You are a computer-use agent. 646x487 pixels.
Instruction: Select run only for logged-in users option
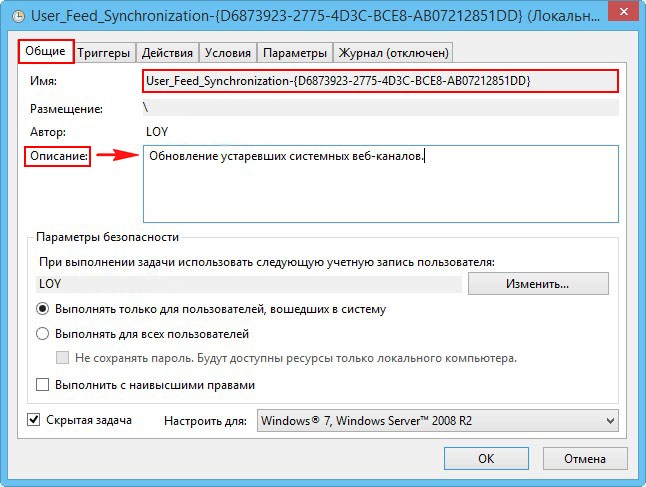pyautogui.click(x=43, y=310)
